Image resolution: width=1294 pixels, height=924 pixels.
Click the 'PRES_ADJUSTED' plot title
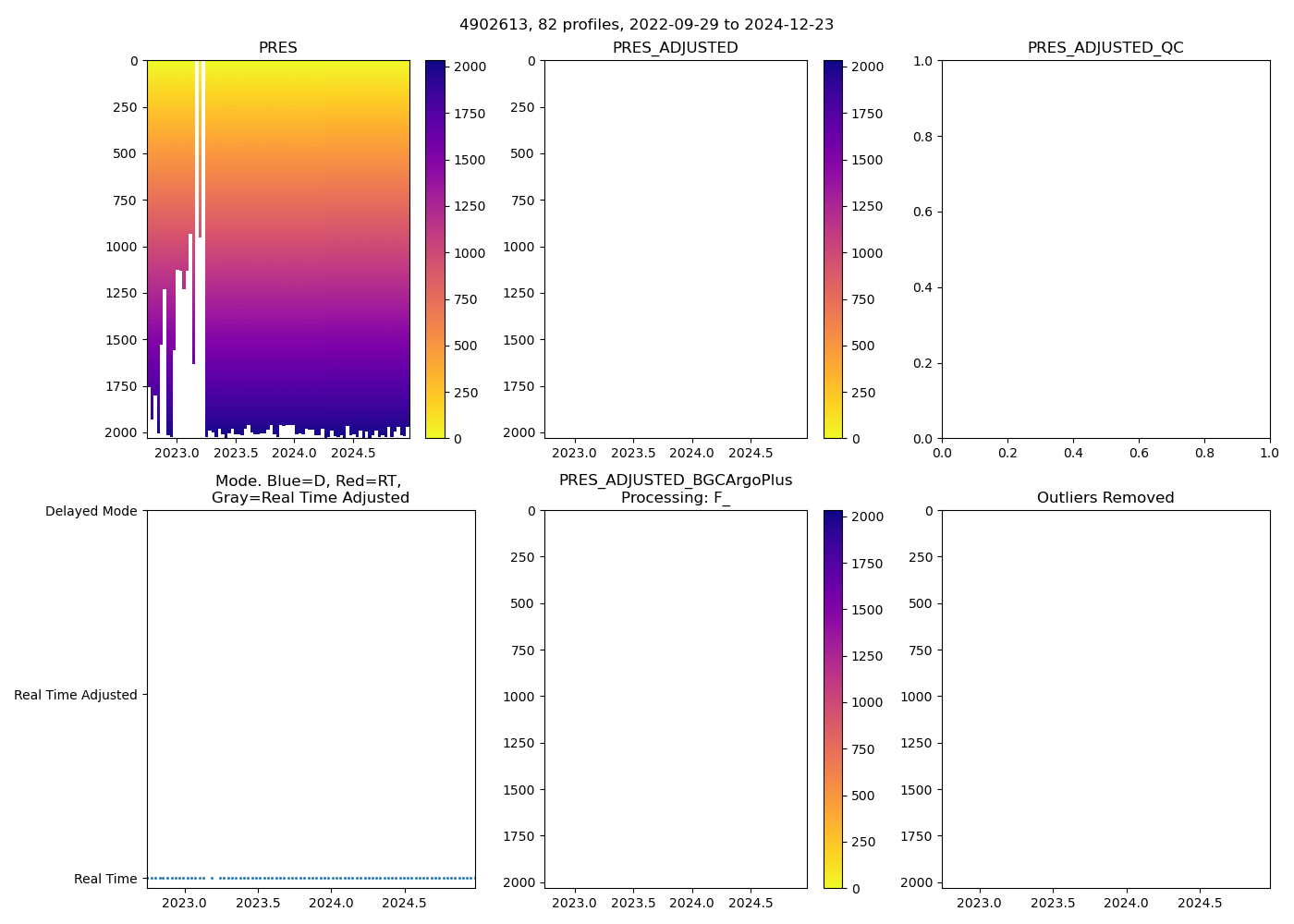click(675, 48)
